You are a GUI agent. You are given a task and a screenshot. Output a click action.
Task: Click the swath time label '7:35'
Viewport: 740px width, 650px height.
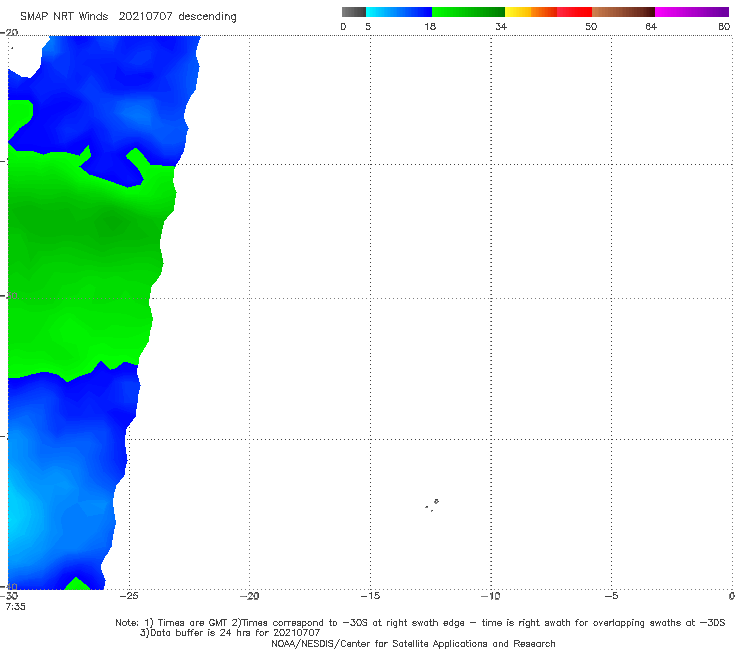[x=16, y=607]
